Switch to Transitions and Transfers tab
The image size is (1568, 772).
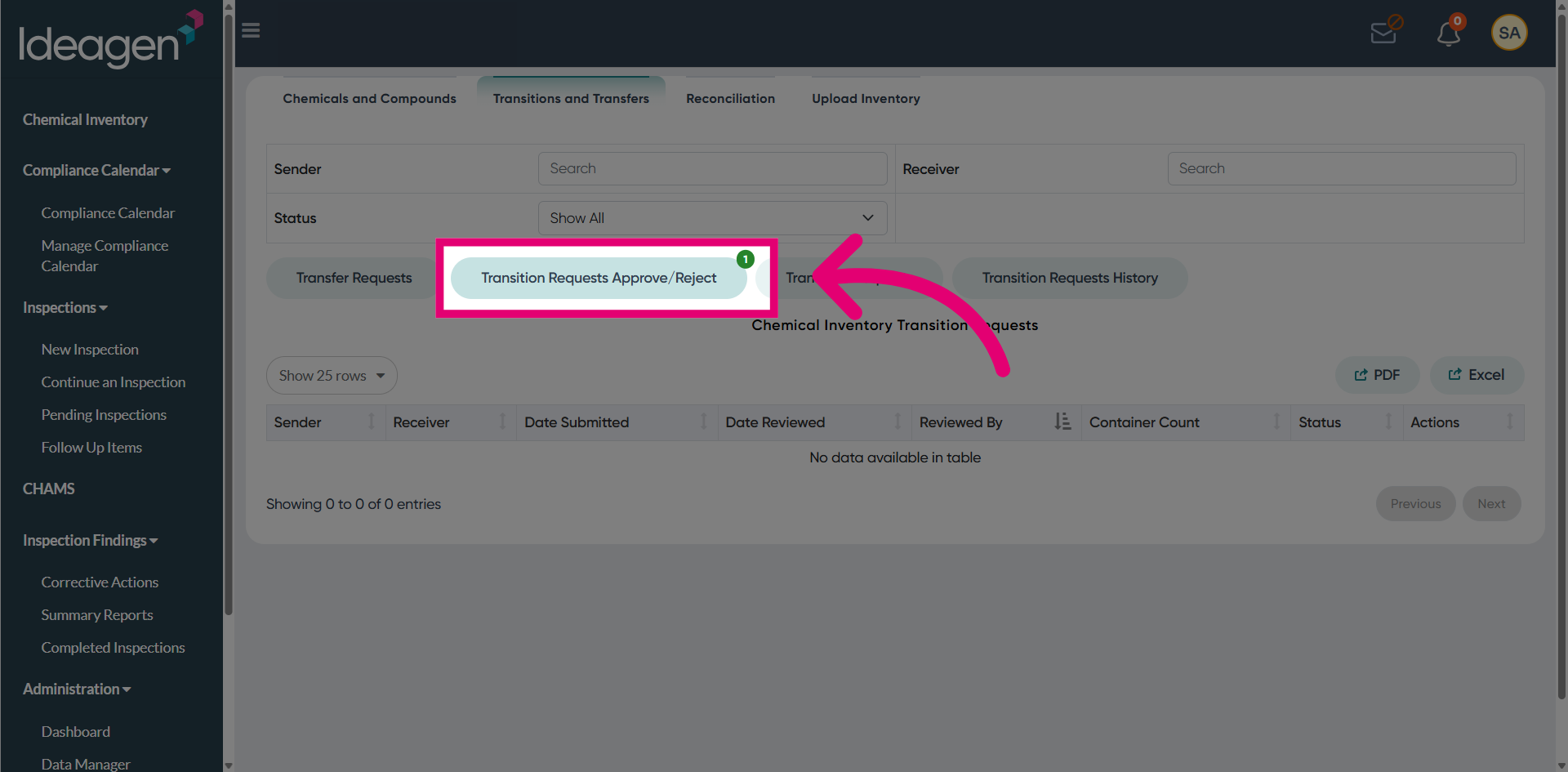point(571,98)
